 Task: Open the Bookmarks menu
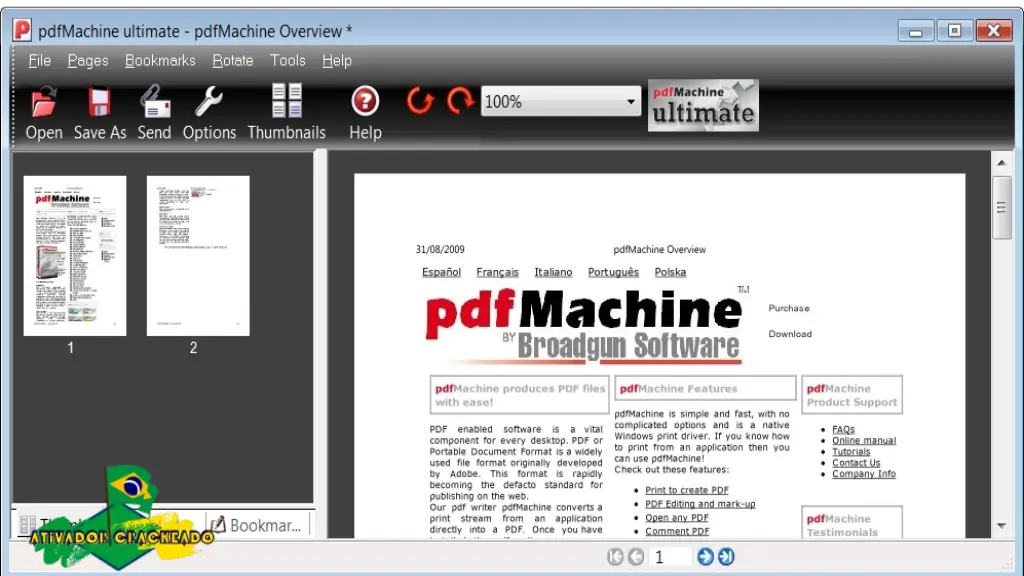point(160,61)
